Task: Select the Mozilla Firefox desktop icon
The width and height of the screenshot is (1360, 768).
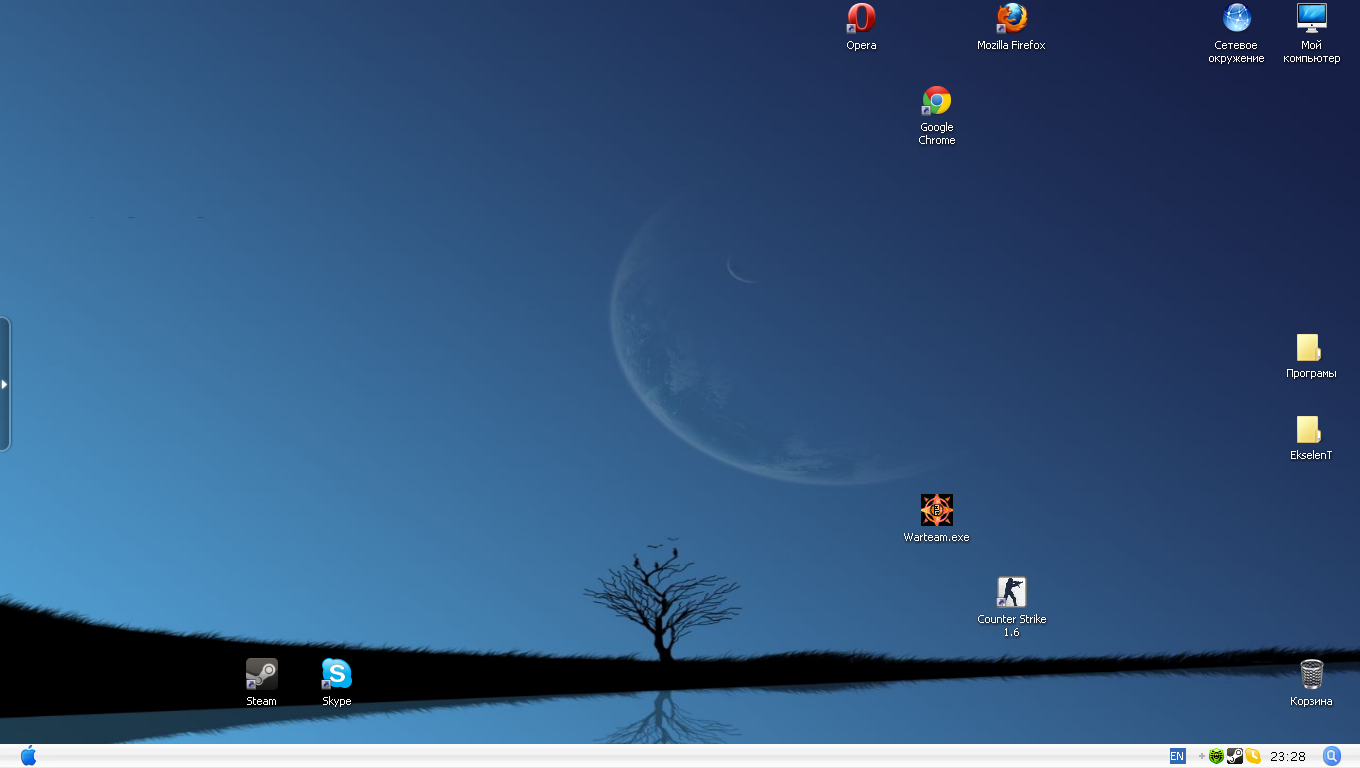Action: click(x=1011, y=19)
